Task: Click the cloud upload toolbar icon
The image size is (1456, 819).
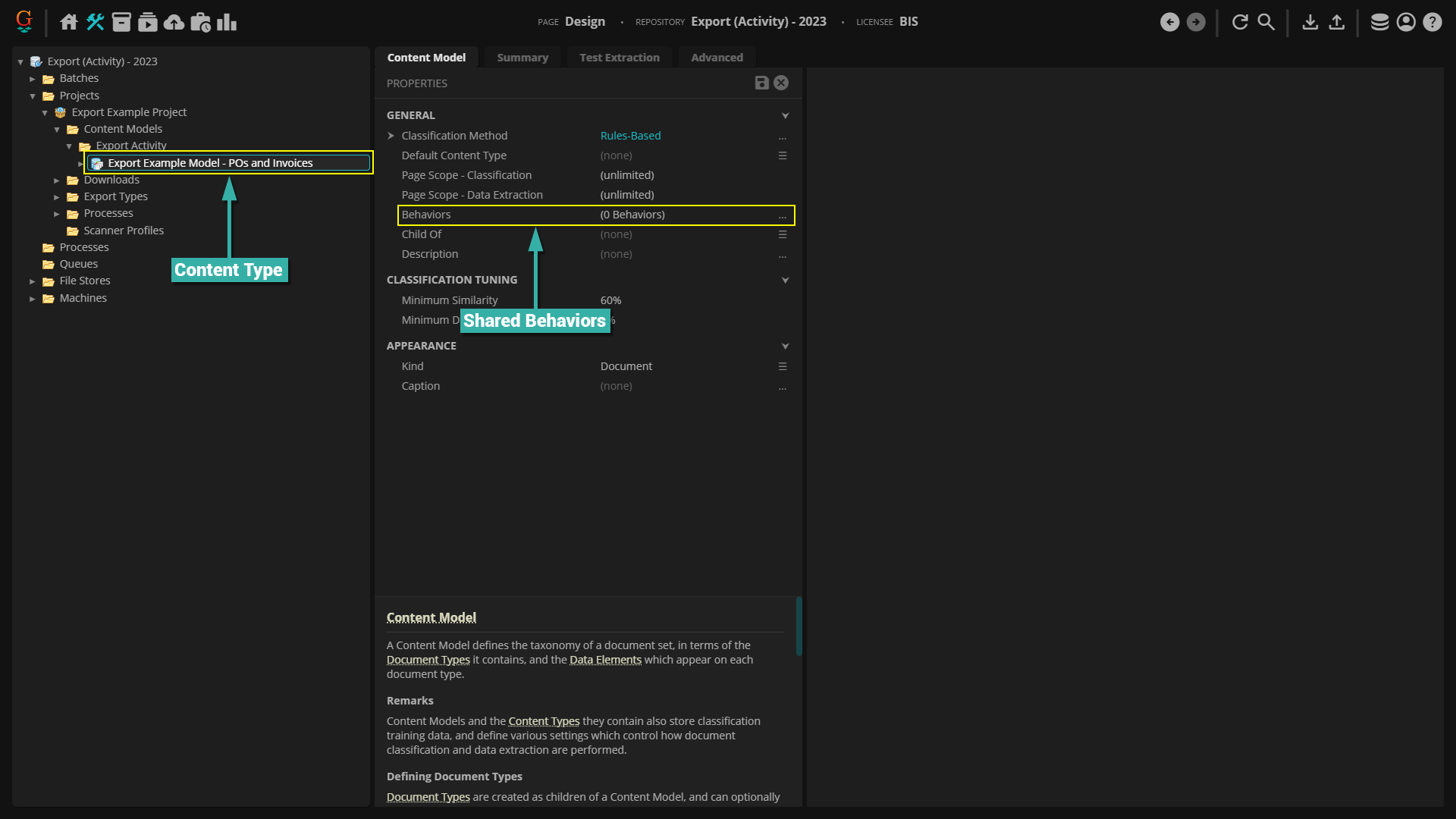Action: 174,22
